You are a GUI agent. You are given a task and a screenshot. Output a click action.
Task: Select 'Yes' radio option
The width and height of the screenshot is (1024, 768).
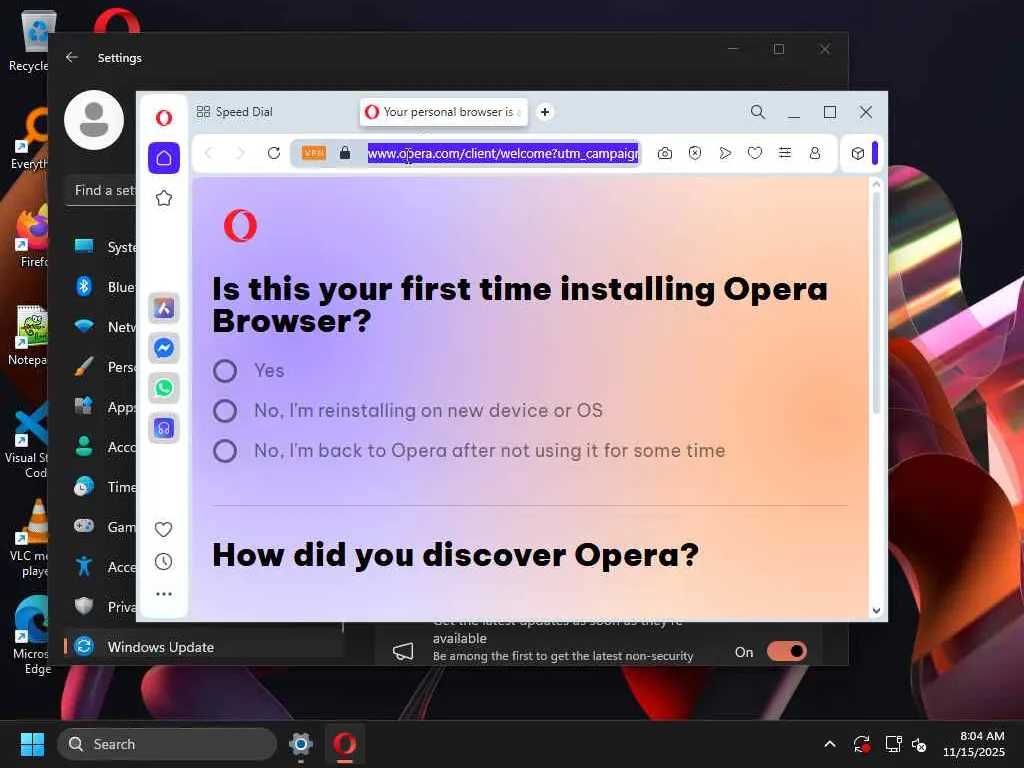(x=225, y=371)
